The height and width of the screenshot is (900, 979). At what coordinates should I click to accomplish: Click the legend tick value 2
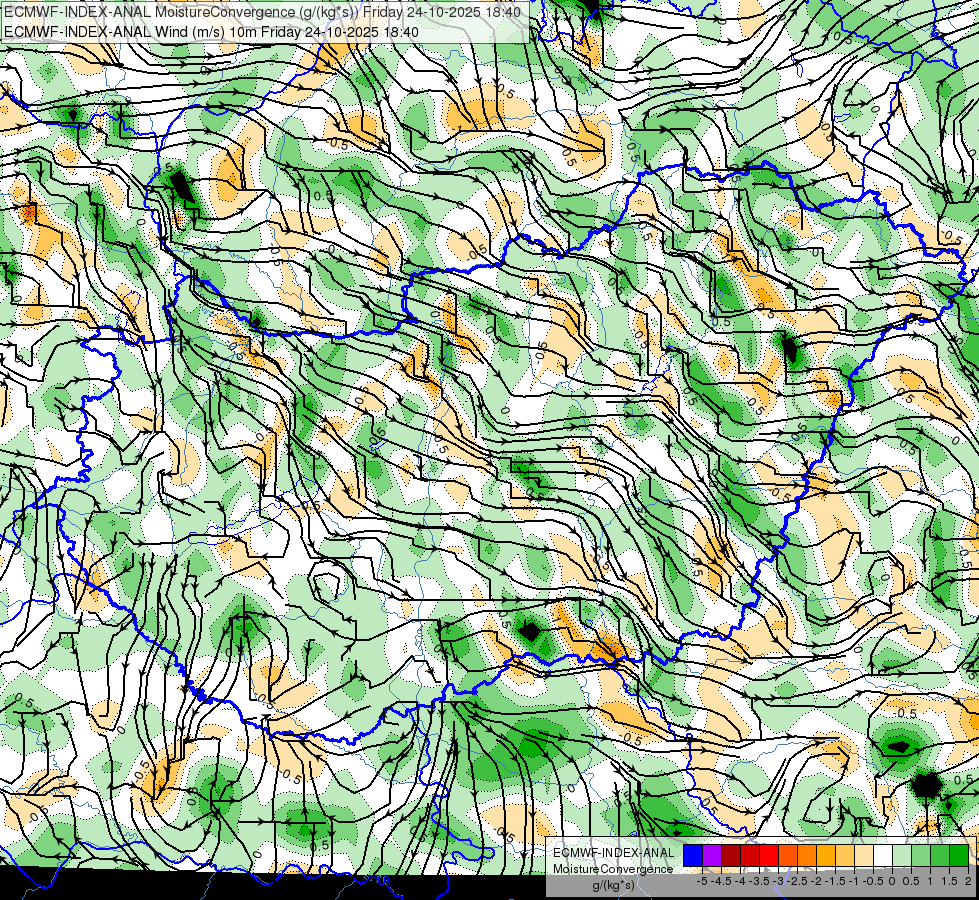[x=968, y=881]
